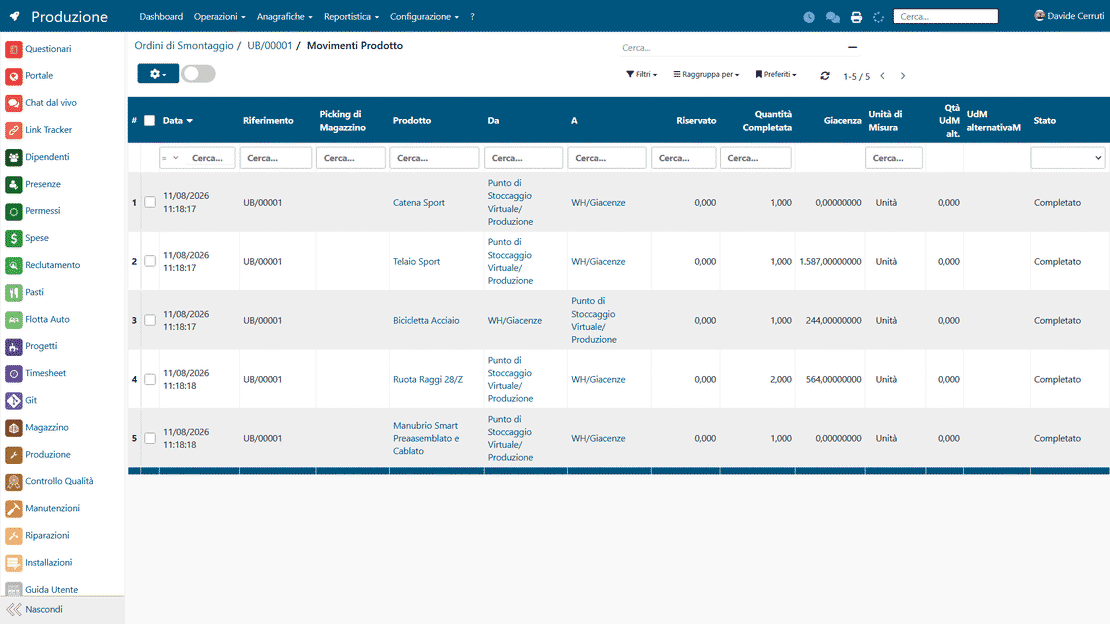Go back to Ordini di Smontaggio breadcrumb
The image size is (1110, 624).
184,45
